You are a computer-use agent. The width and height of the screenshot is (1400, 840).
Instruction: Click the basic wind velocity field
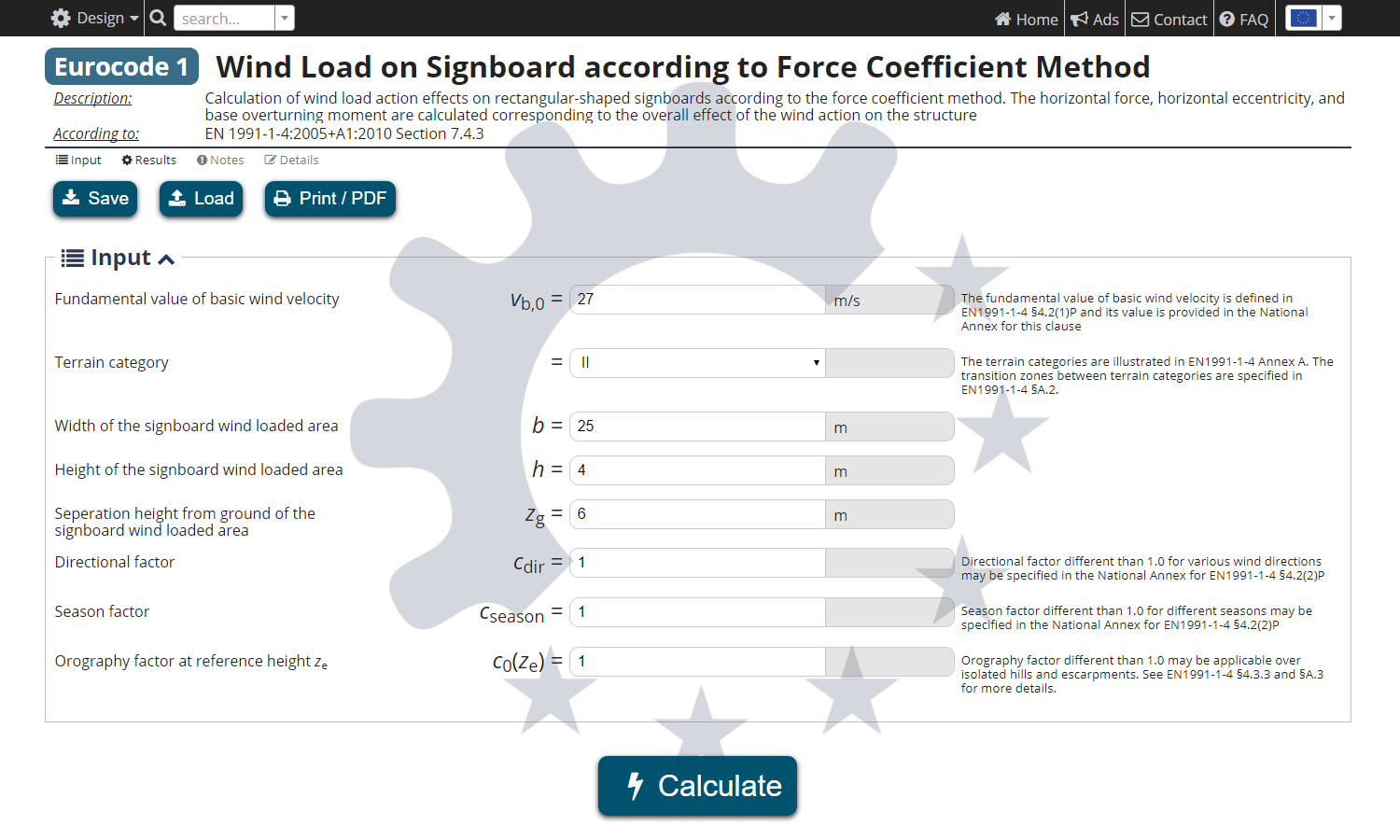[x=697, y=299]
